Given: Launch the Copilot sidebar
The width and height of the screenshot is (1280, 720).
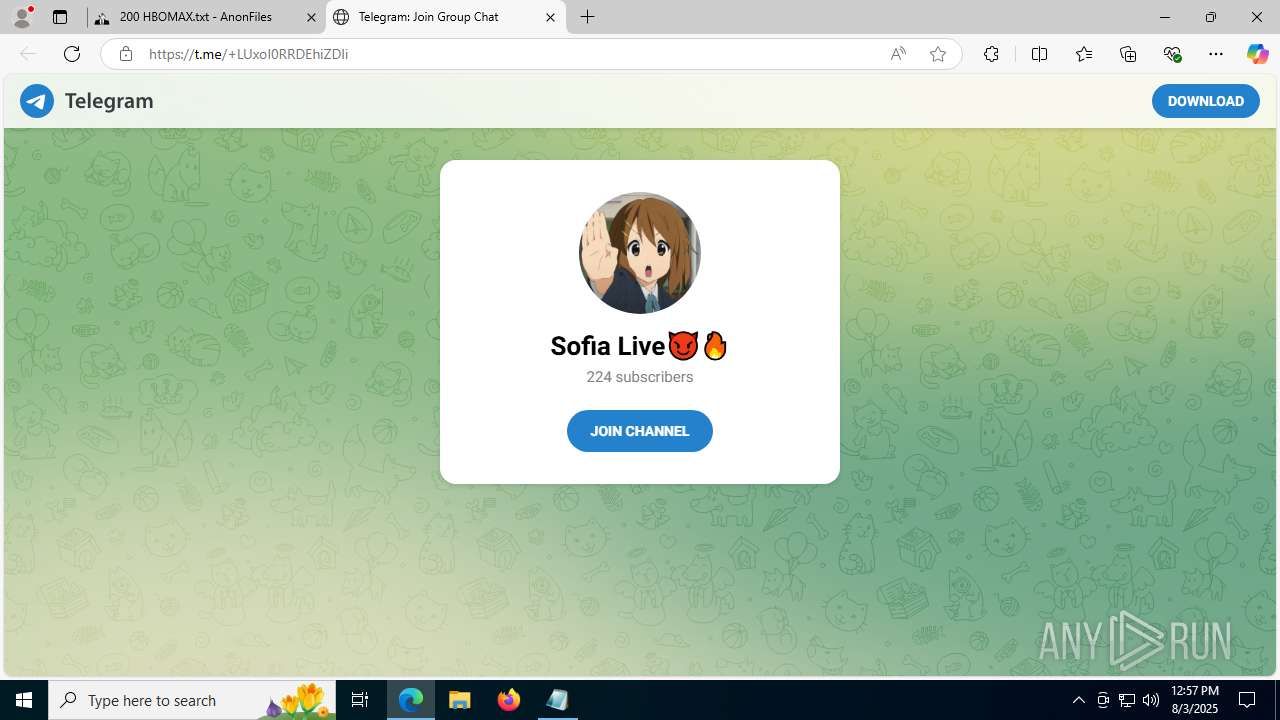Looking at the screenshot, I should 1258,54.
